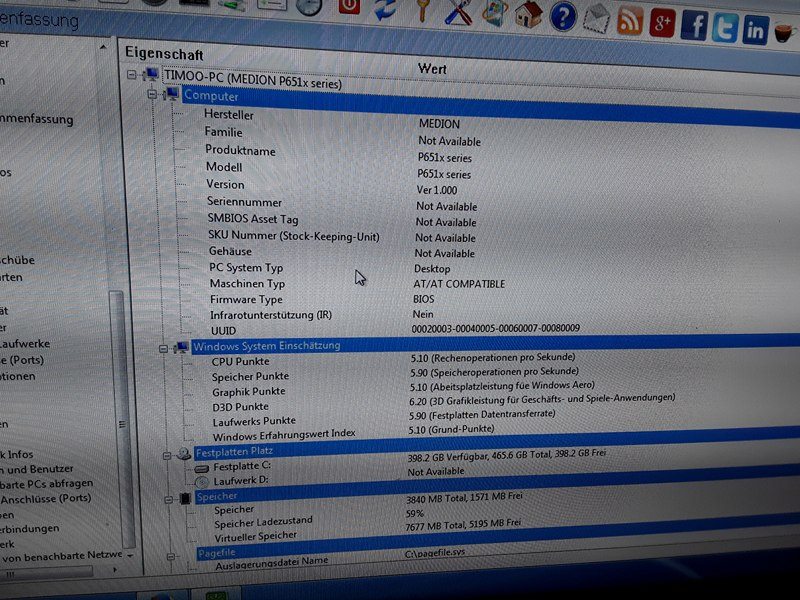Viewport: 800px width, 600px height.
Task: Click the left panel scroll down arrow
Action: [x=130, y=555]
